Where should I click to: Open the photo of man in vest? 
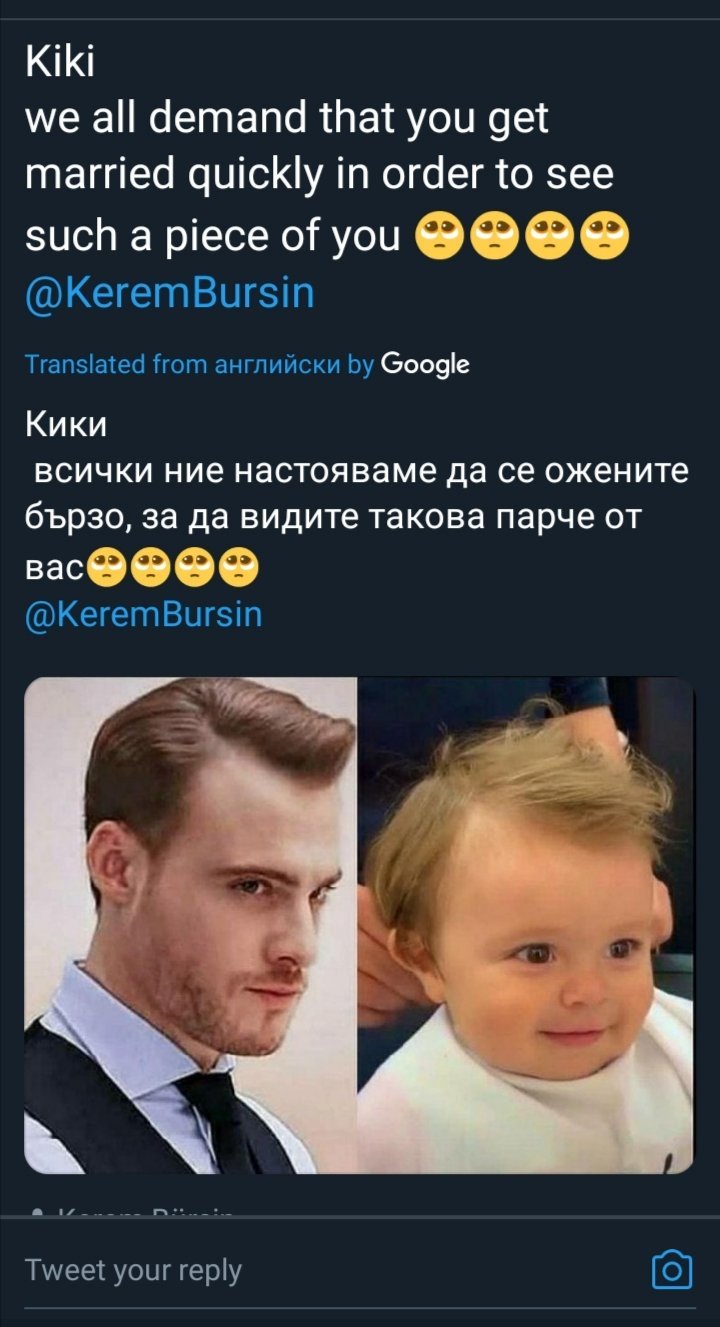coord(191,925)
